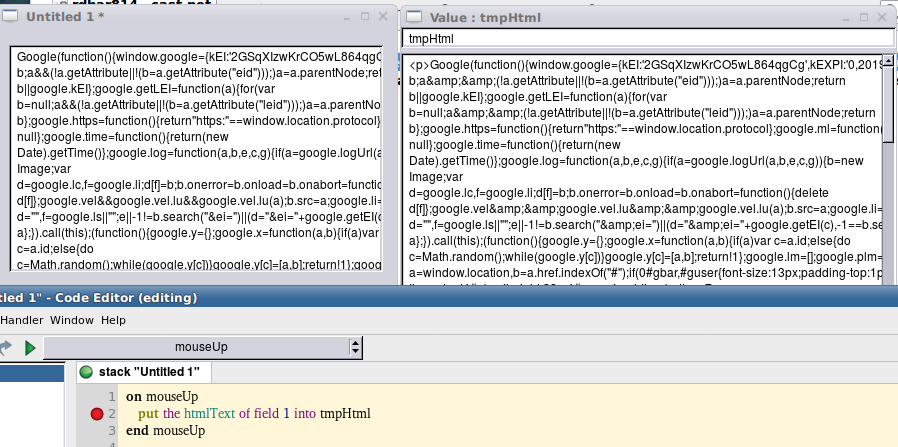The height and width of the screenshot is (447, 898).
Task: Click the green status dot on stack tab
Action: pos(86,373)
